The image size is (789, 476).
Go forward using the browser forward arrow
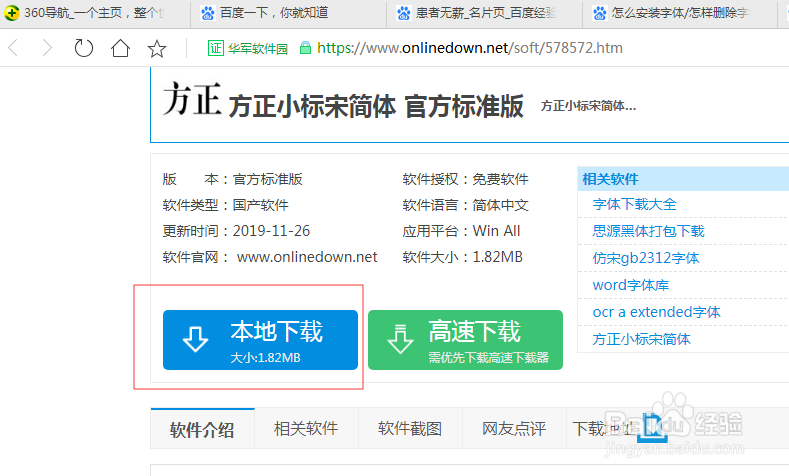coord(47,48)
